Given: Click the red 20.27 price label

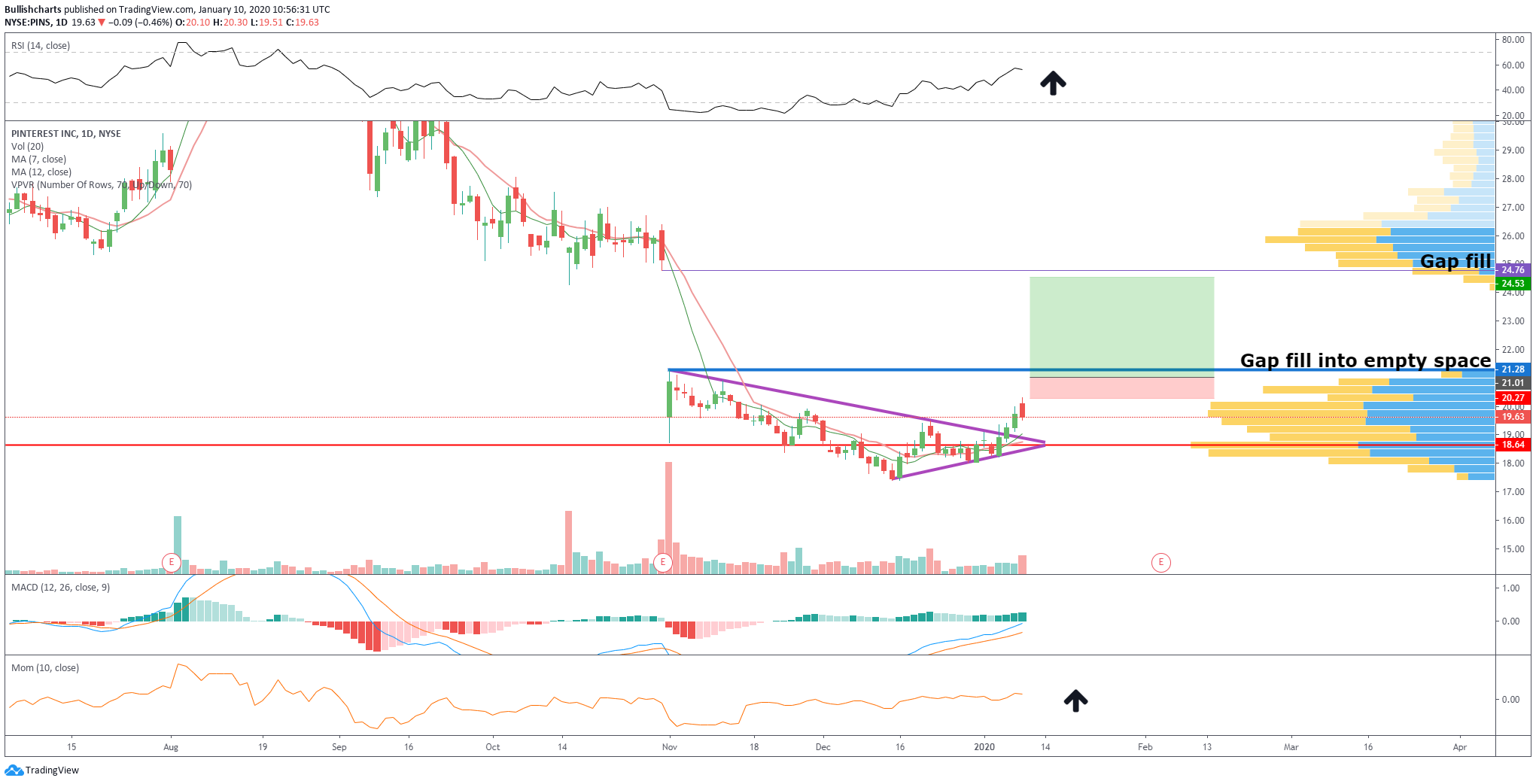Looking at the screenshot, I should [1513, 398].
